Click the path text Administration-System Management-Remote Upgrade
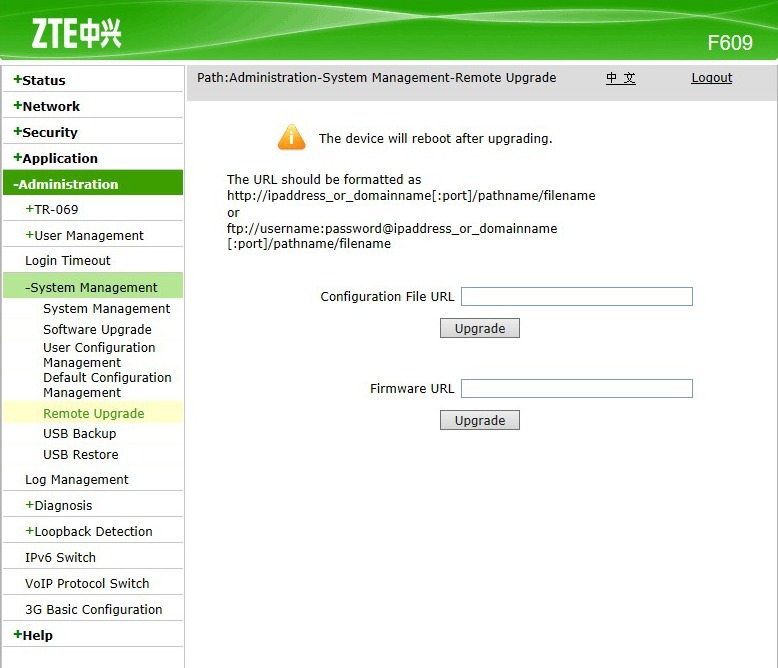778x668 pixels. coord(392,78)
